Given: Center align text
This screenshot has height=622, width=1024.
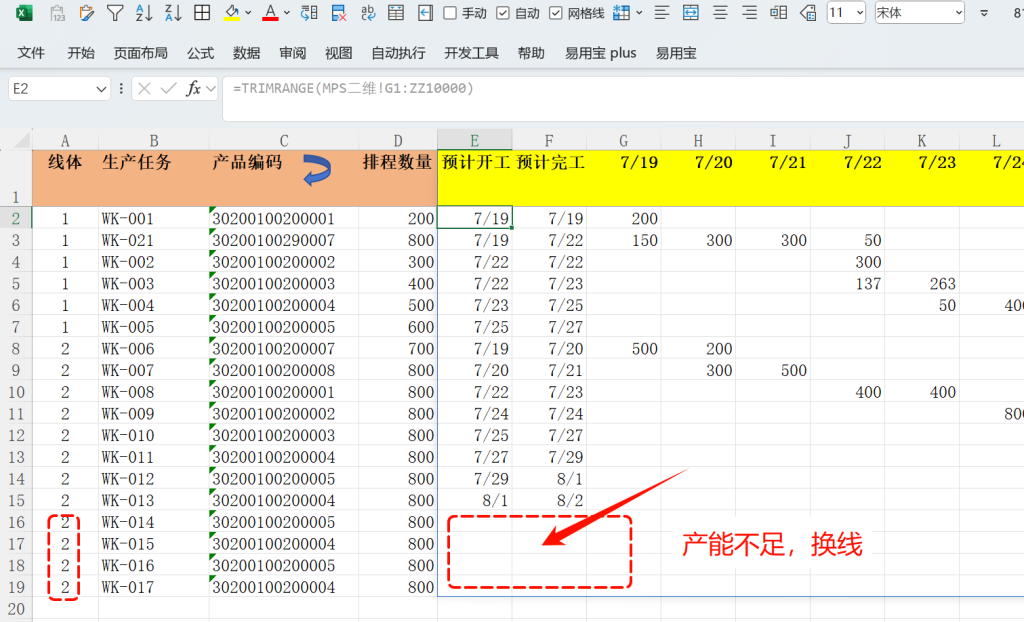Looking at the screenshot, I should [x=720, y=12].
